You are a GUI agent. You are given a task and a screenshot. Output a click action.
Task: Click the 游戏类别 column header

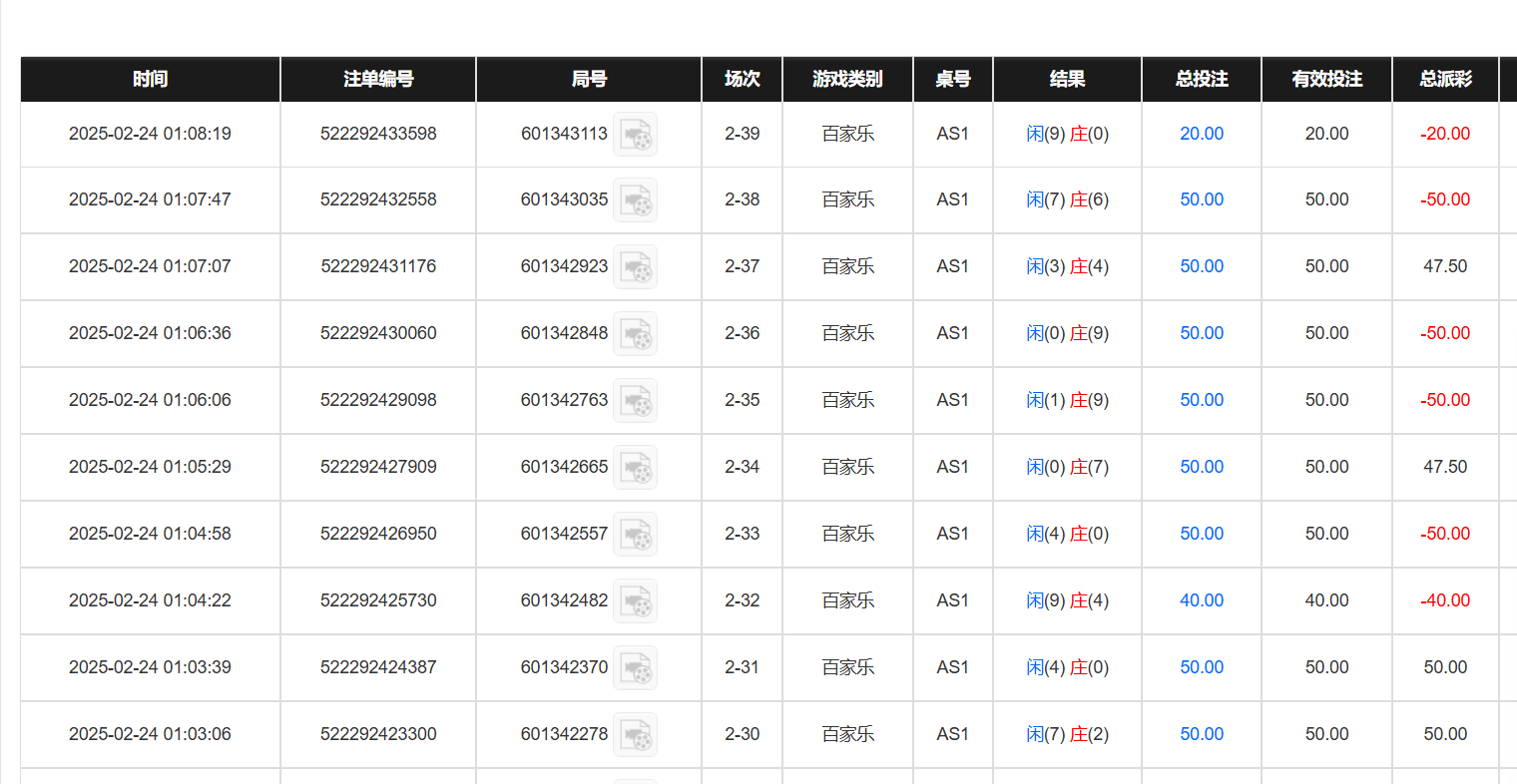tap(847, 79)
